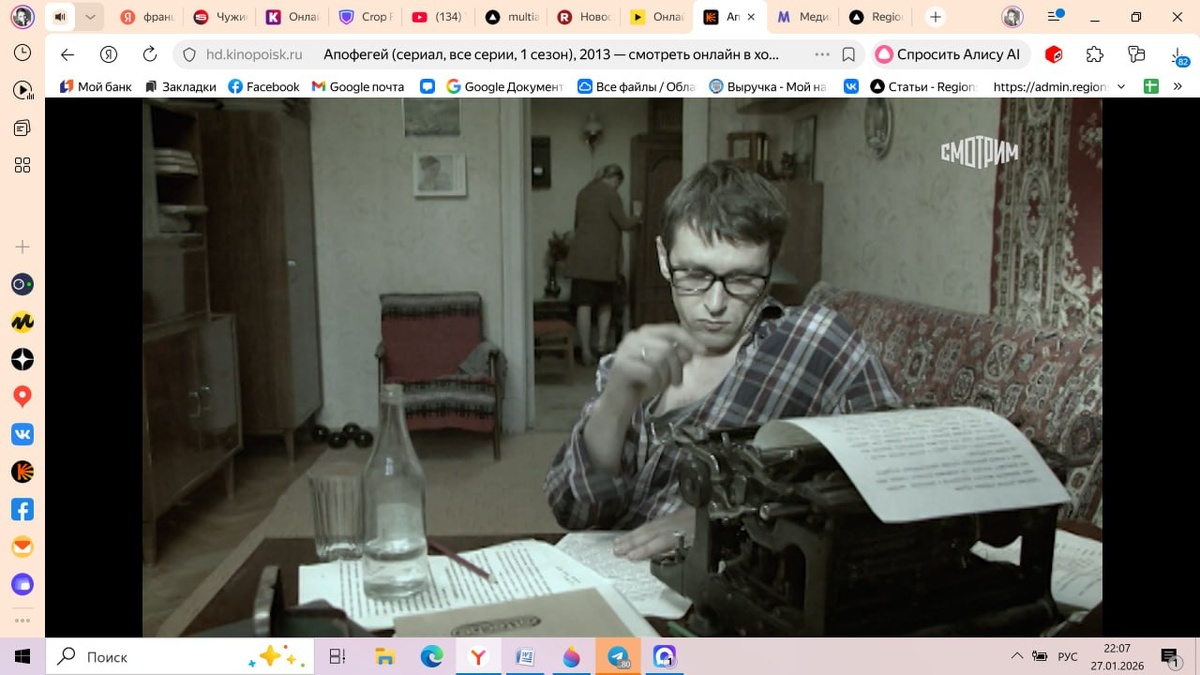Open the extensions puzzle icon
This screenshot has height=675, width=1200.
1095,55
